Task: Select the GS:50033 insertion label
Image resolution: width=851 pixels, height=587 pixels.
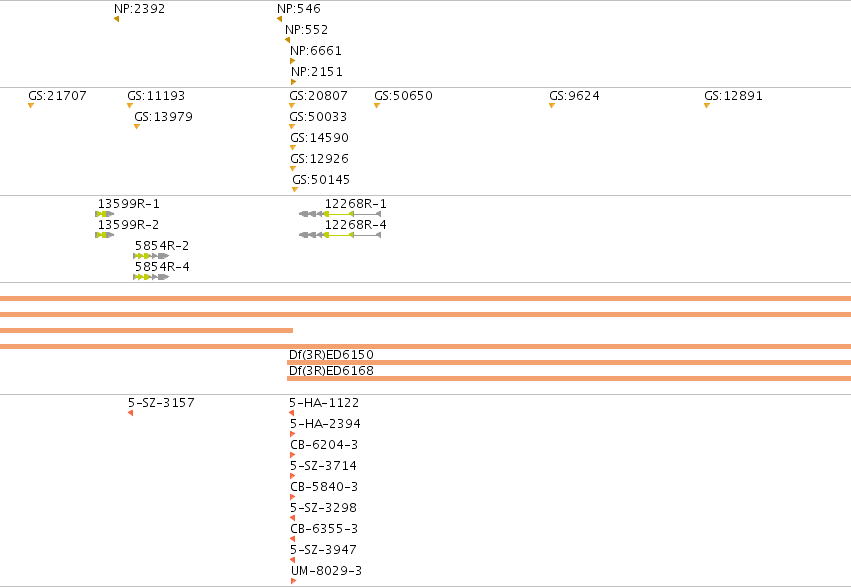Action: 318,117
